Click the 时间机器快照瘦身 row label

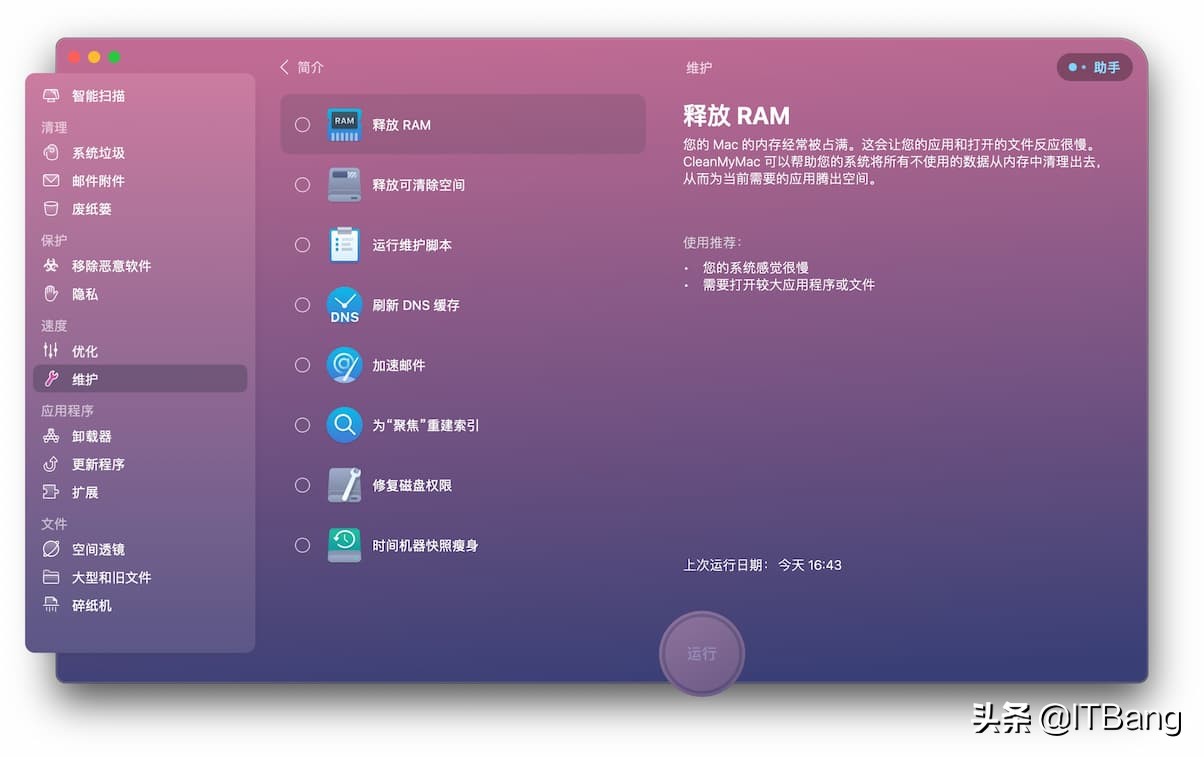(x=425, y=545)
